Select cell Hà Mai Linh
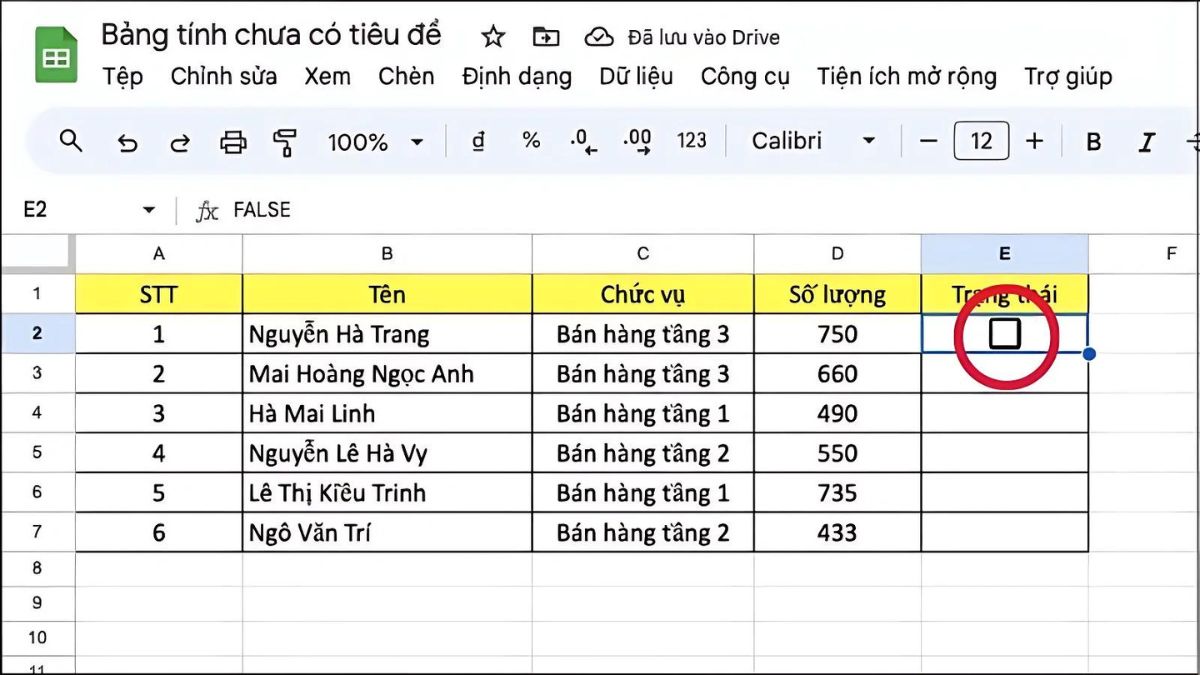This screenshot has height=675, width=1200. tap(387, 413)
